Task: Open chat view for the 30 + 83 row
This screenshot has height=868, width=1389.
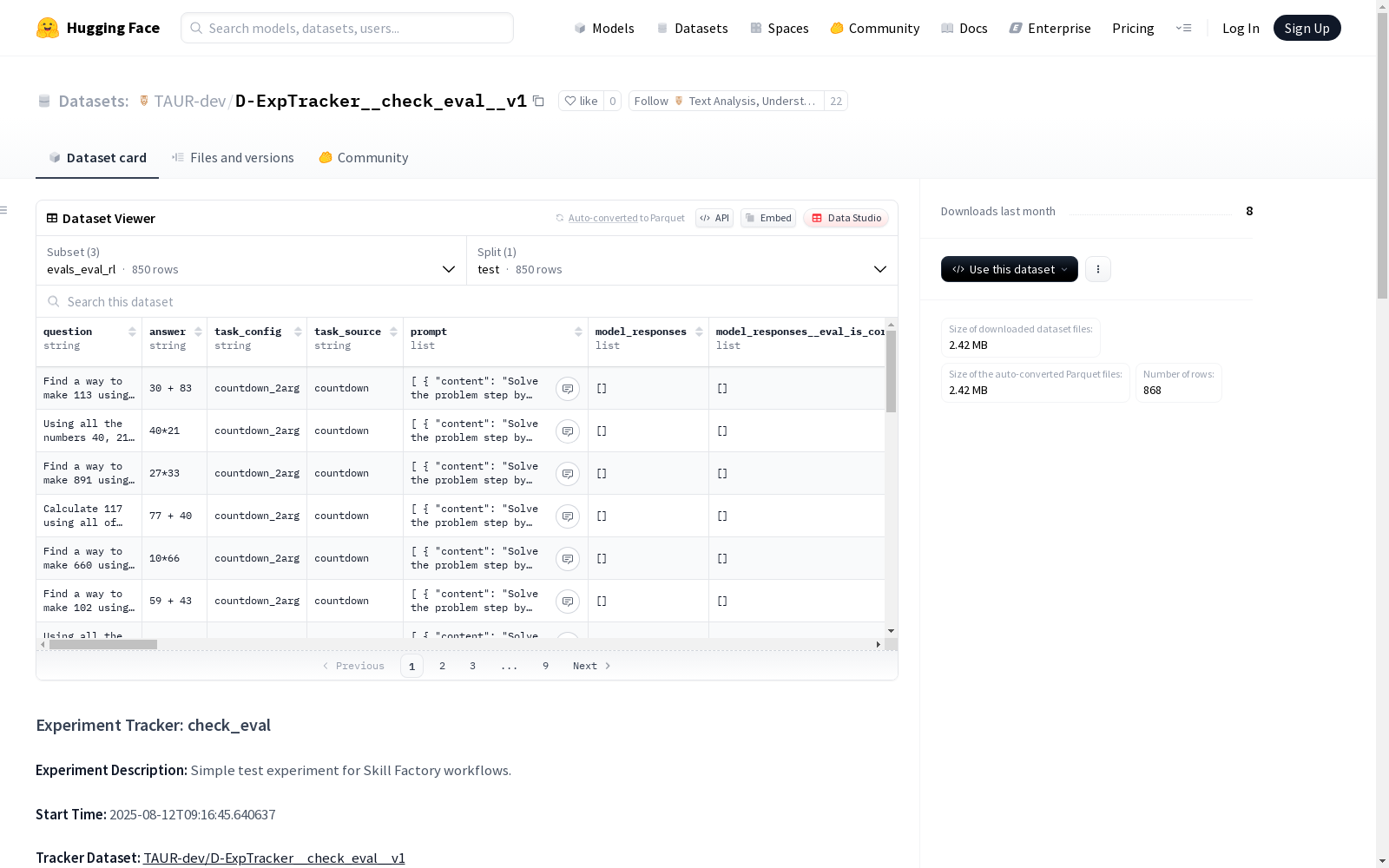Action: (568, 388)
